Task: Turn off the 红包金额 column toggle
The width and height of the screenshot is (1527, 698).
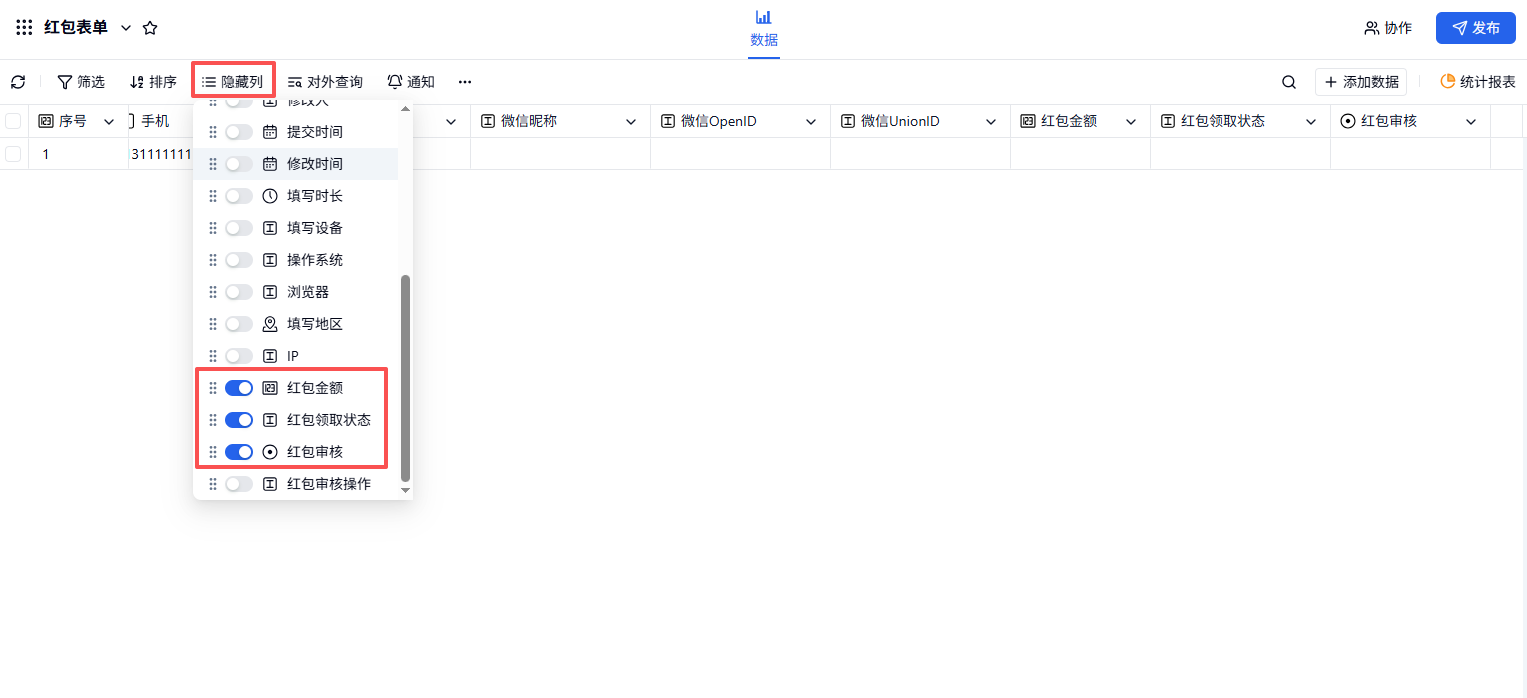Action: (x=239, y=388)
